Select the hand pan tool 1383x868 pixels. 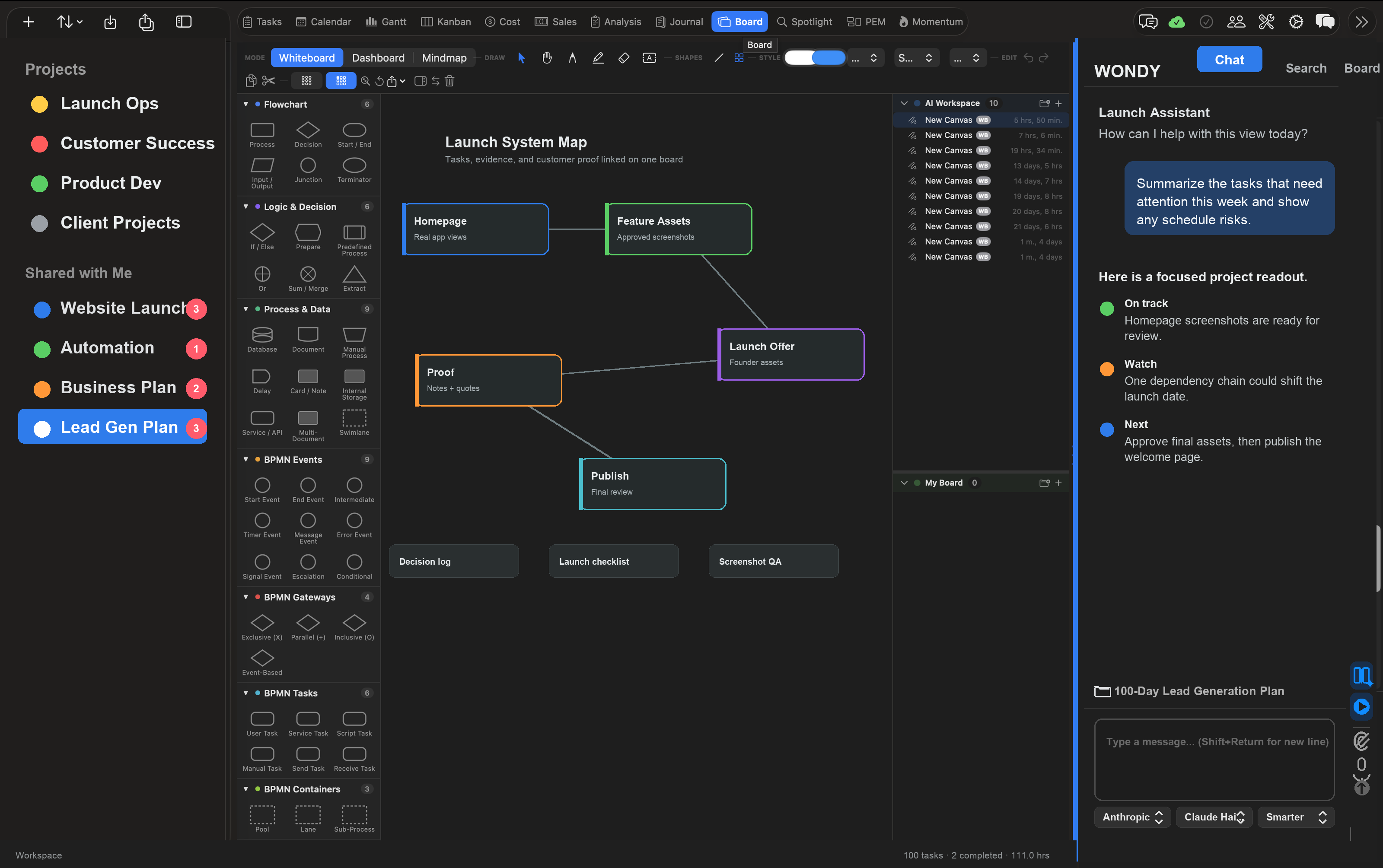pos(547,58)
